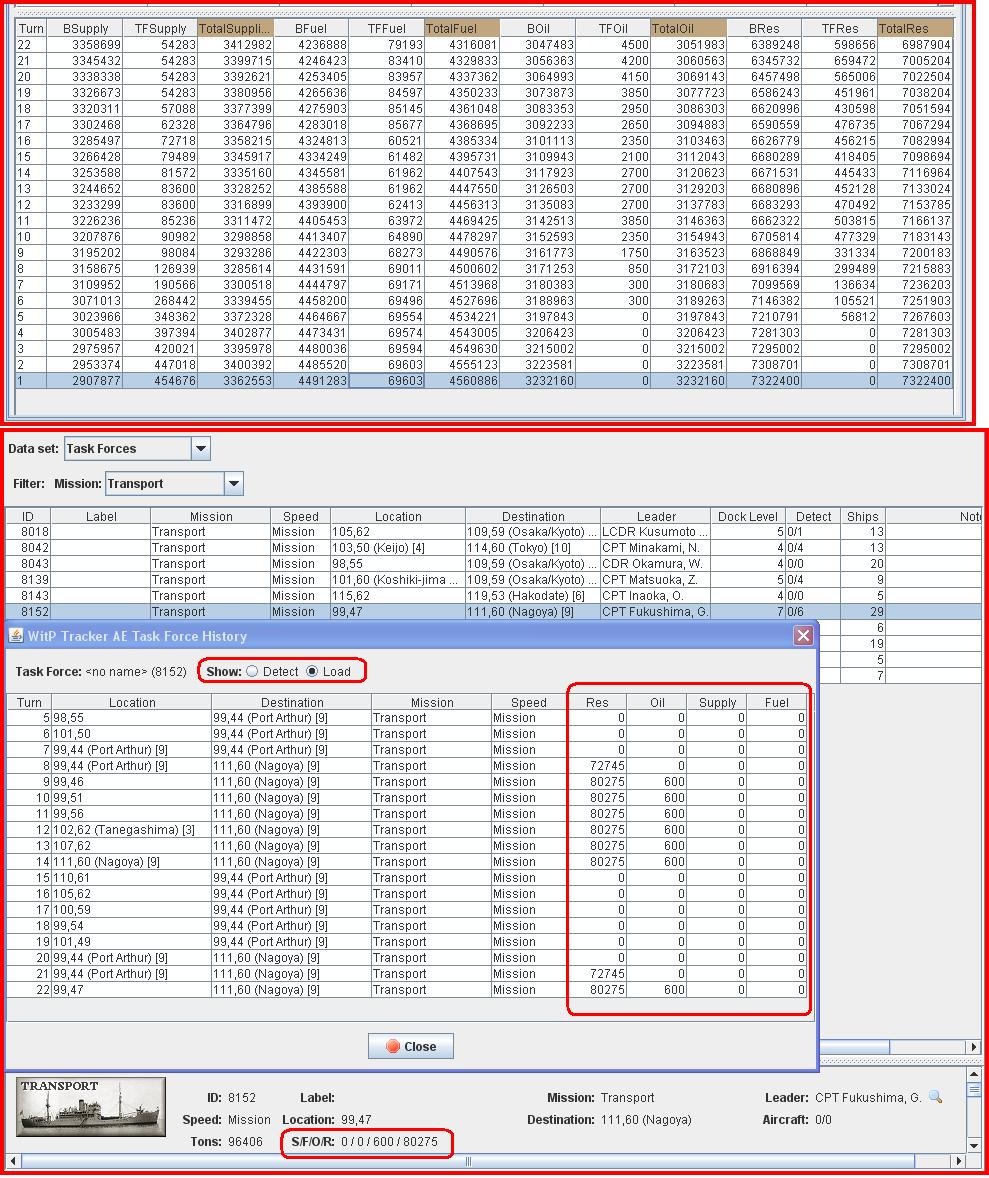The image size is (989, 1178).
Task: Click the TFOil column header
Action: point(613,29)
